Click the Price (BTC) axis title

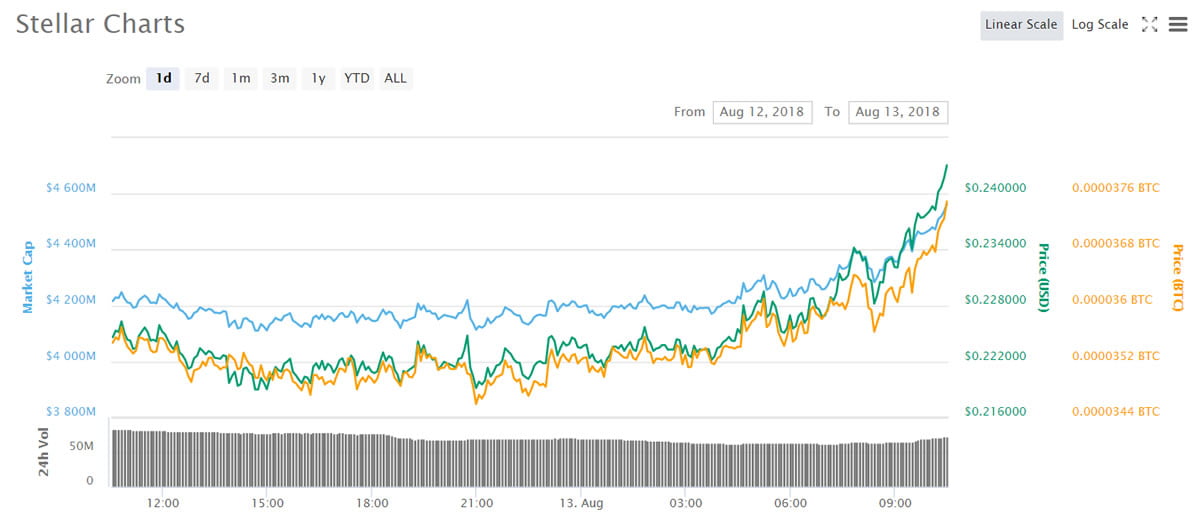point(1177,277)
